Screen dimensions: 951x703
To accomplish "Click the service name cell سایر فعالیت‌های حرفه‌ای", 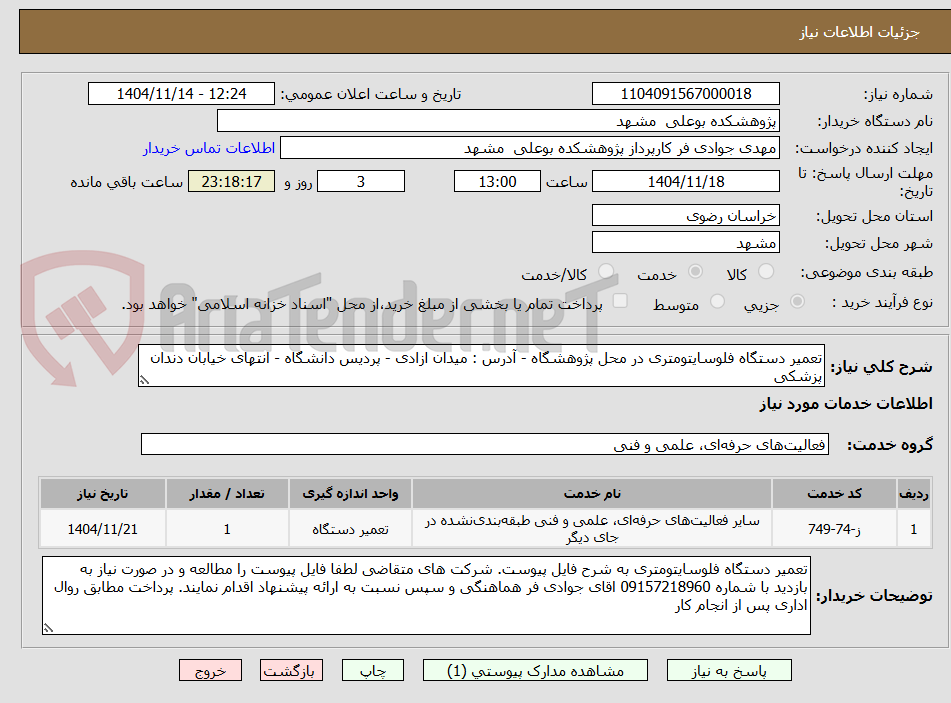I will (592, 529).
